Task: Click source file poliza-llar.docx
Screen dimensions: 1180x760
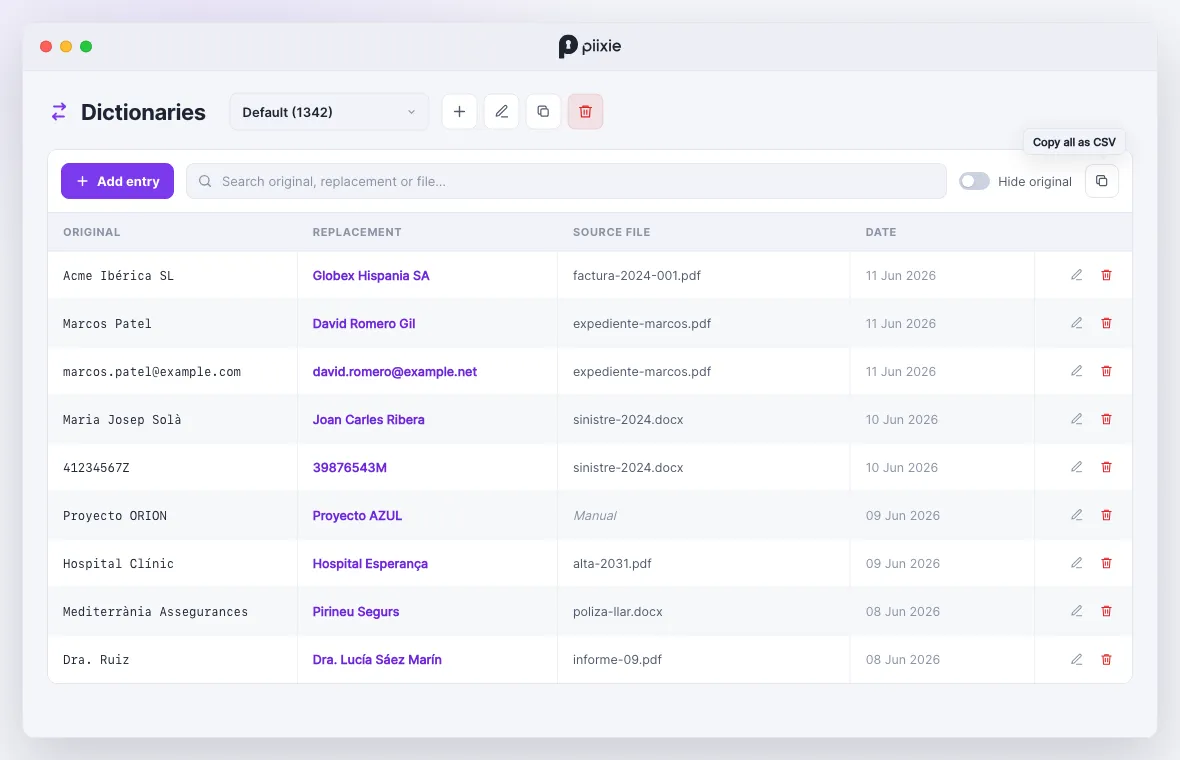Action: pyautogui.click(x=617, y=612)
